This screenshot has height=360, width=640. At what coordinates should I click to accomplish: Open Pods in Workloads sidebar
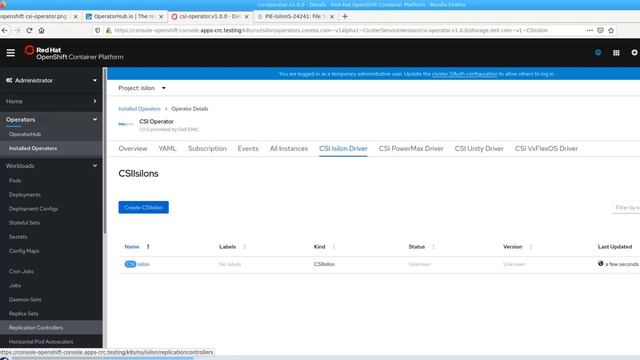[x=15, y=180]
